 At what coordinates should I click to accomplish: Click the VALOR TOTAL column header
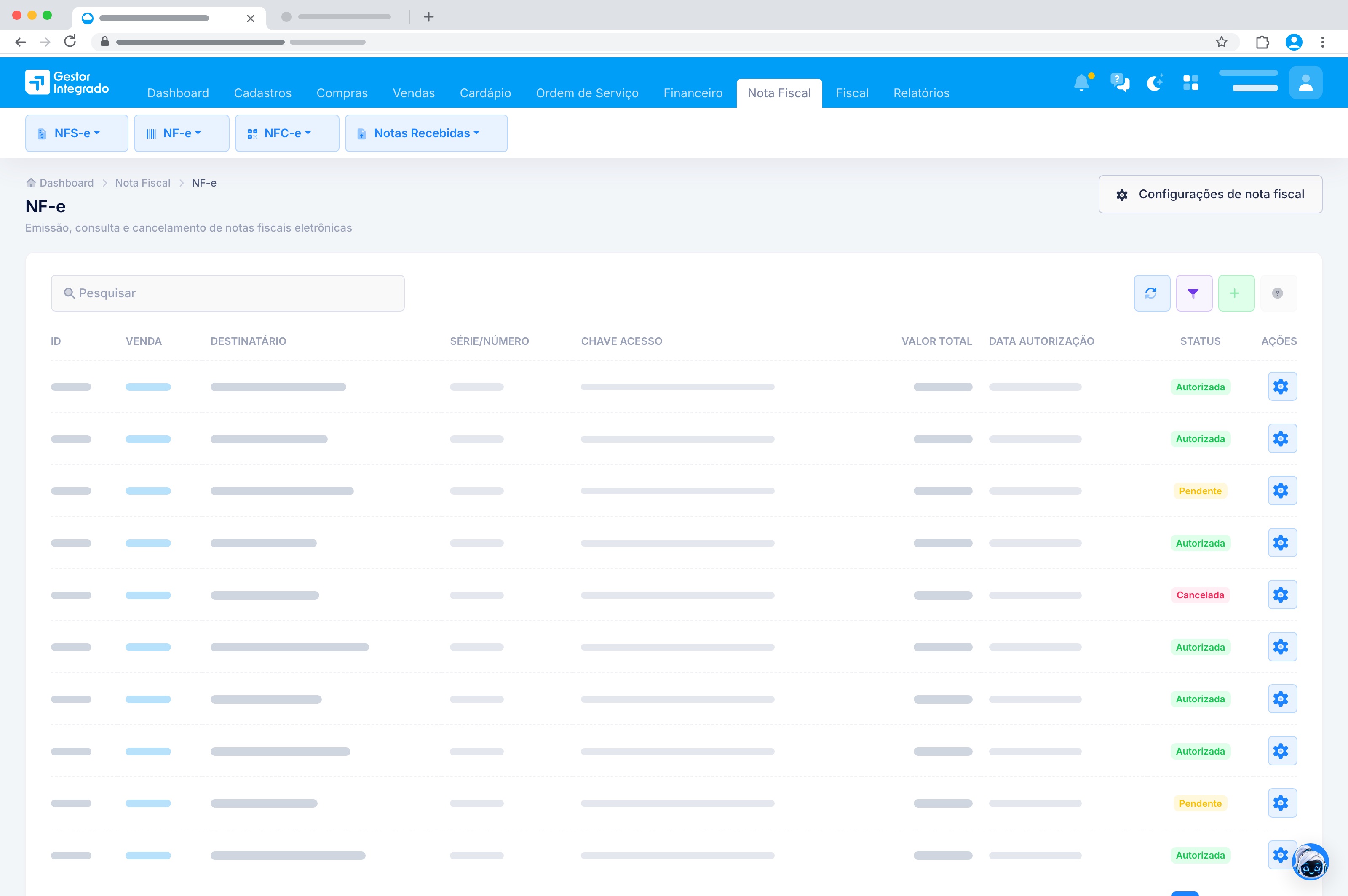(936, 341)
